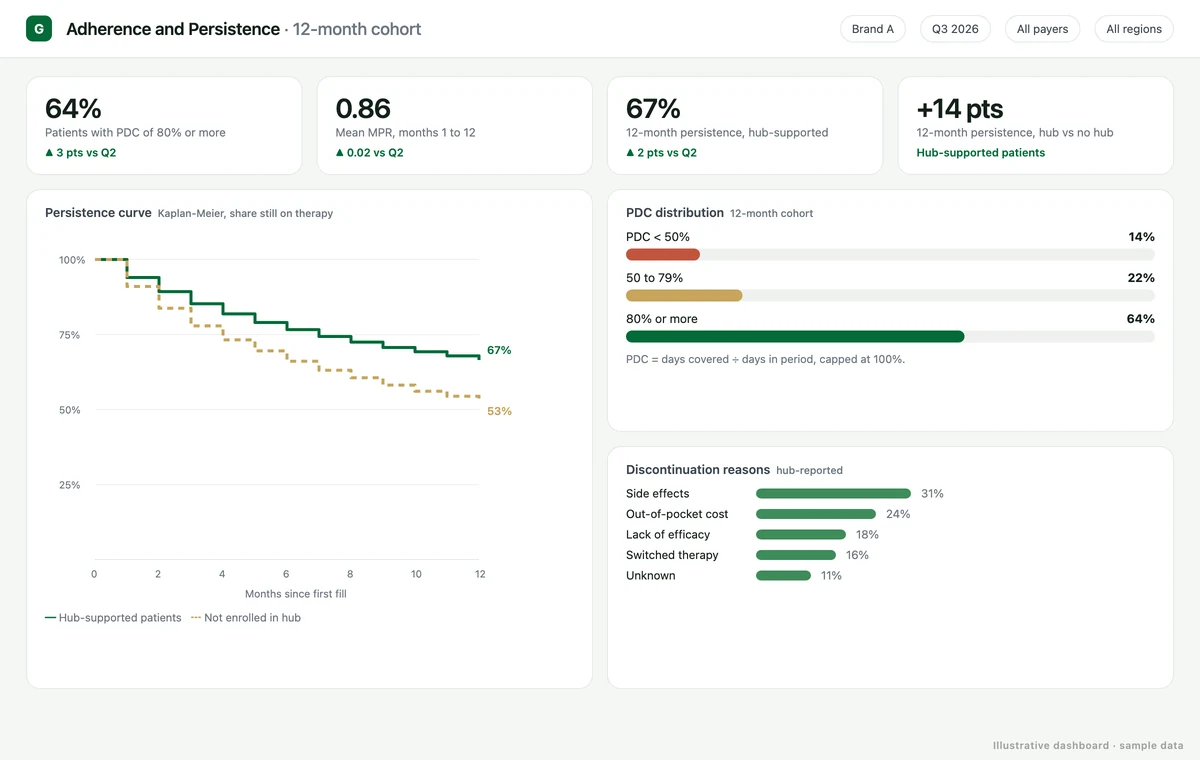The image size is (1200, 760).
Task: Click the 64% value in PDC distribution
Action: [x=1141, y=319]
